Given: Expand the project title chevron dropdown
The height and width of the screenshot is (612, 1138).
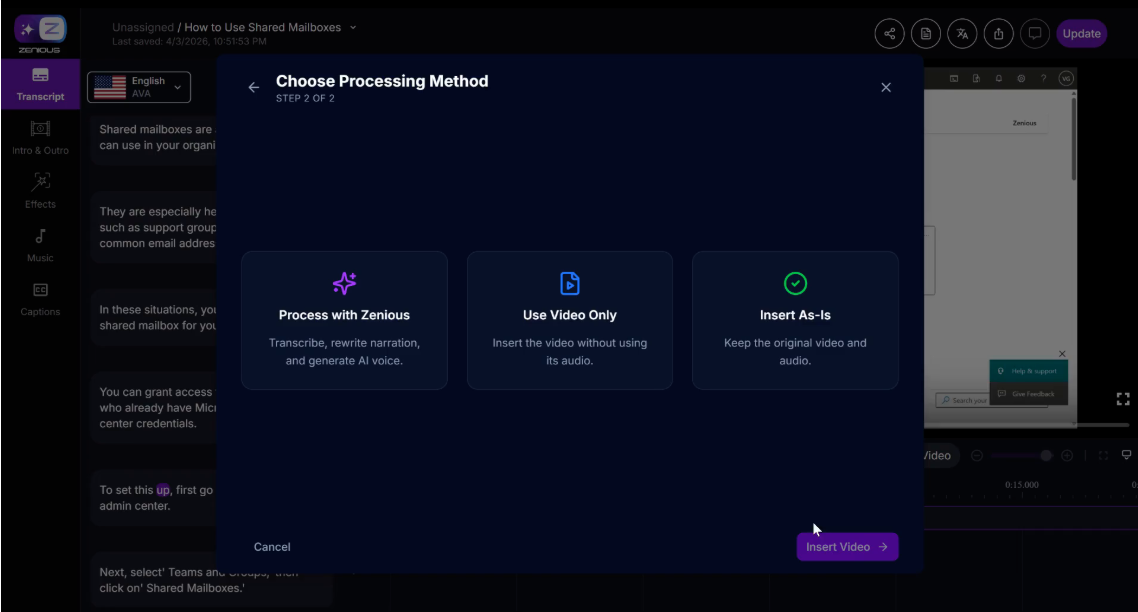Looking at the screenshot, I should click(x=353, y=27).
